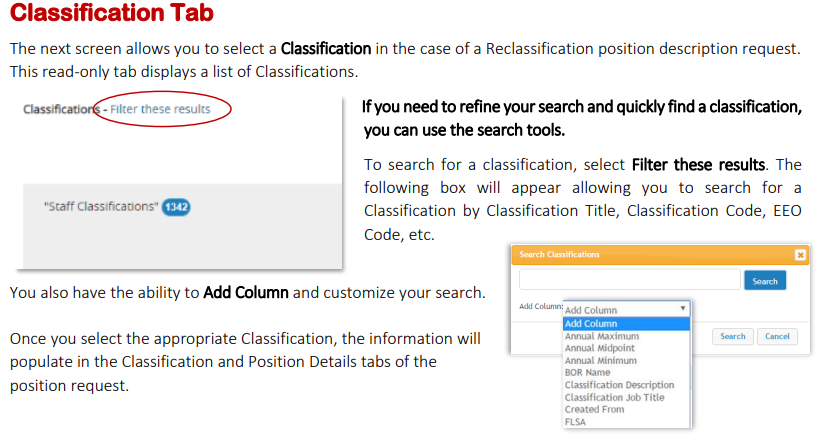Click the 1342 count badge
Image resolution: width=824 pixels, height=437 pixels.
[176, 207]
